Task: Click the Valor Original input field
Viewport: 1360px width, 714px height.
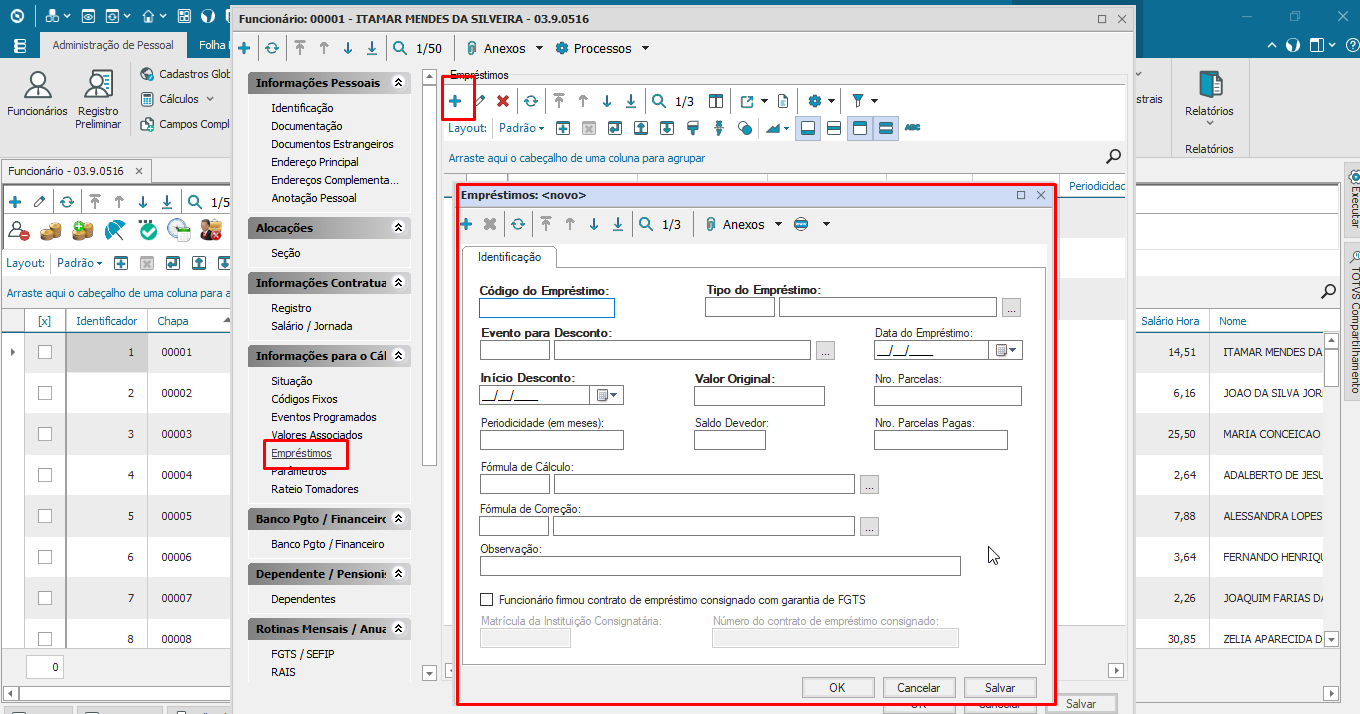Action: 759,396
